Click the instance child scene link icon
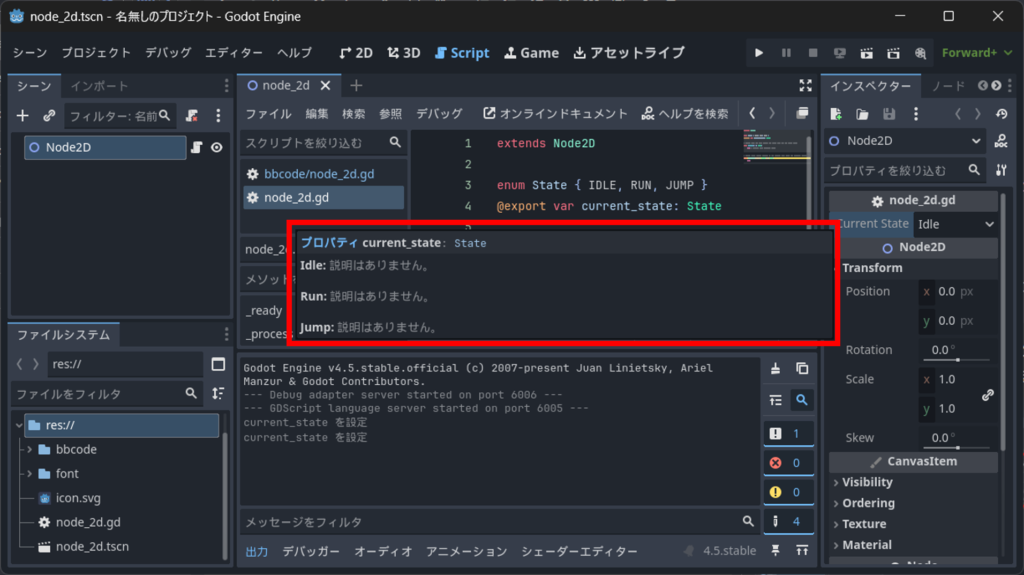The width and height of the screenshot is (1024, 575). (x=49, y=116)
